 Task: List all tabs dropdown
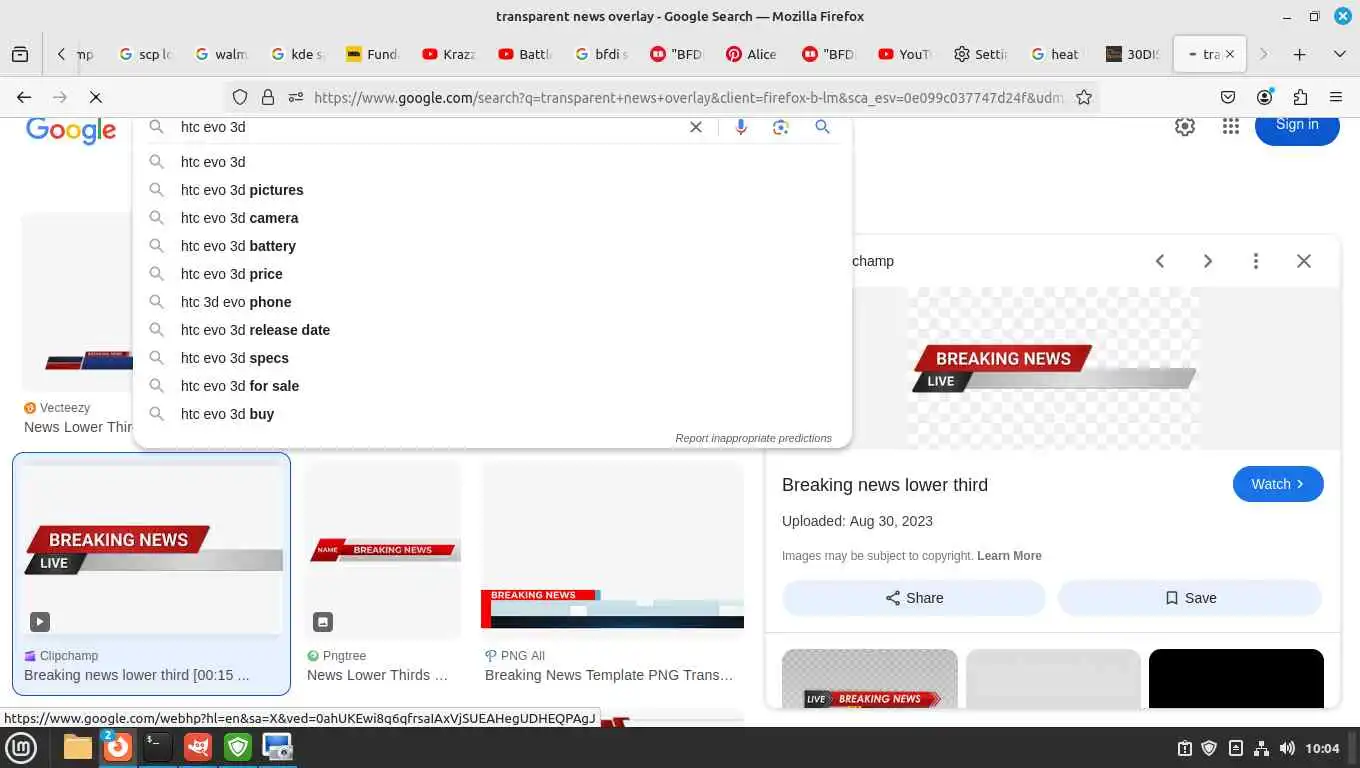click(1340, 54)
